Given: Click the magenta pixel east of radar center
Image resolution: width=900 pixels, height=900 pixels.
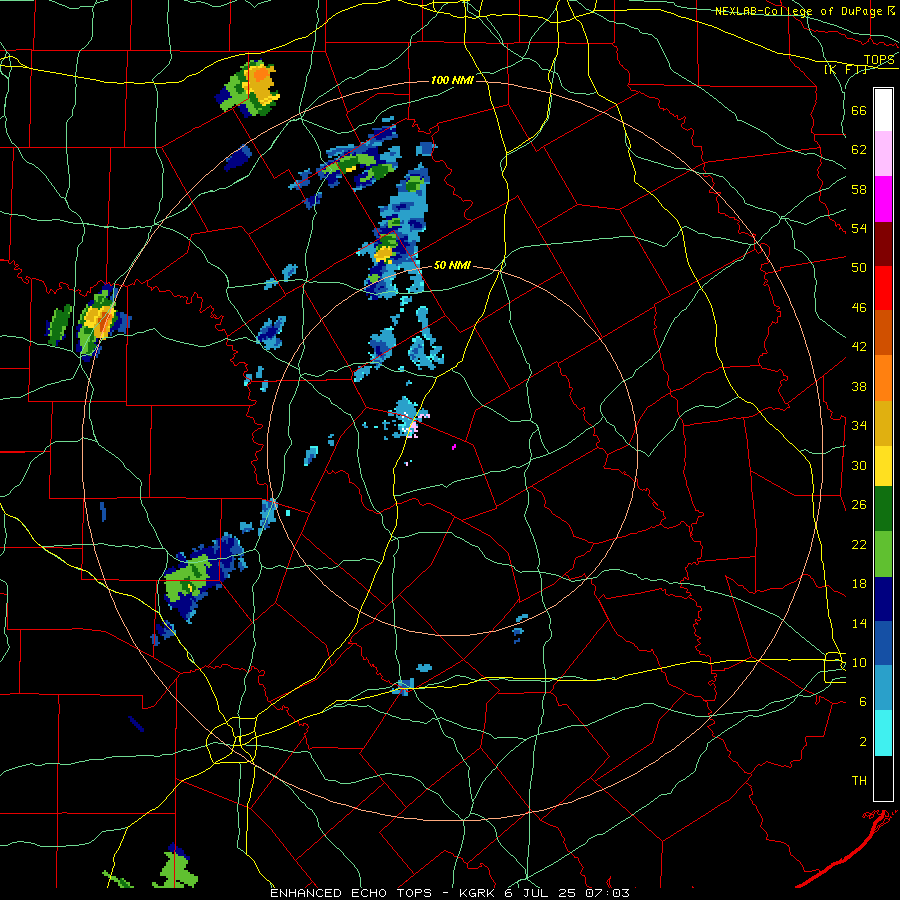Looking at the screenshot, I should coord(454,446).
